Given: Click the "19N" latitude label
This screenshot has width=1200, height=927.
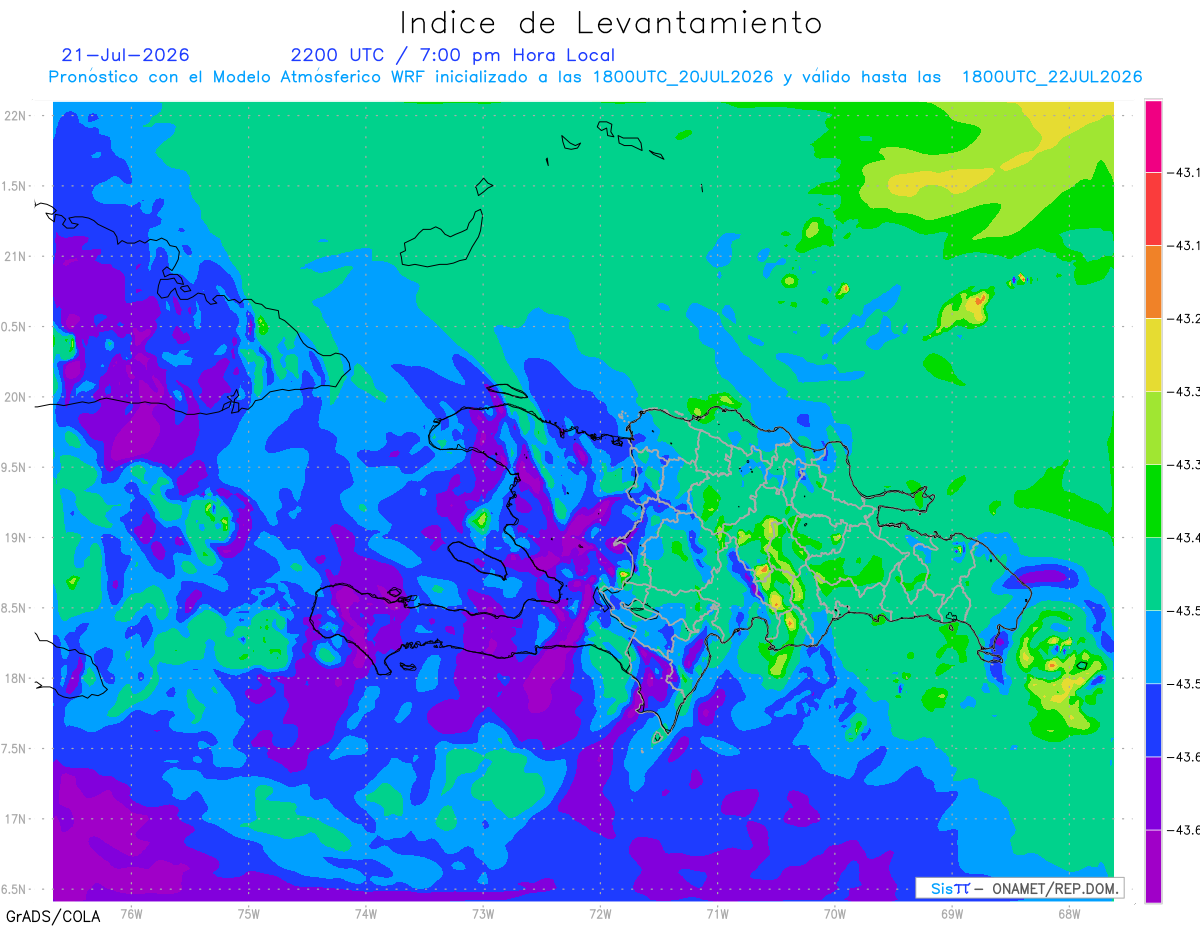Looking at the screenshot, I should coord(16,537).
